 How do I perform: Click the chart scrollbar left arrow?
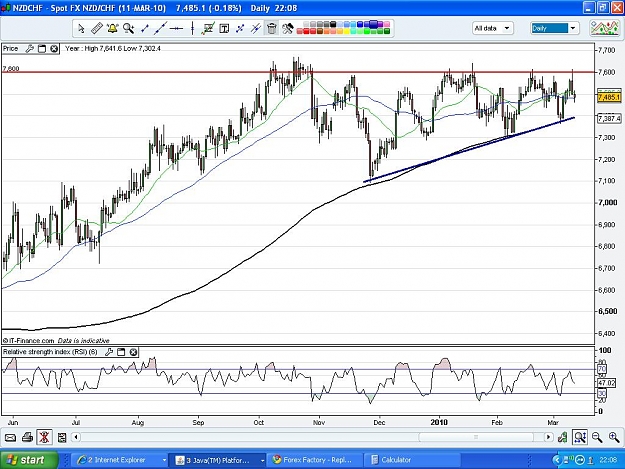tap(76, 438)
